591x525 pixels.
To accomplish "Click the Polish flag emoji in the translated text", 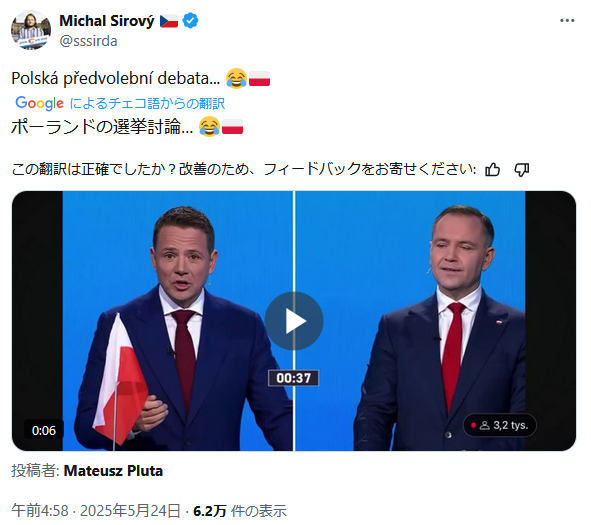I will point(233,127).
